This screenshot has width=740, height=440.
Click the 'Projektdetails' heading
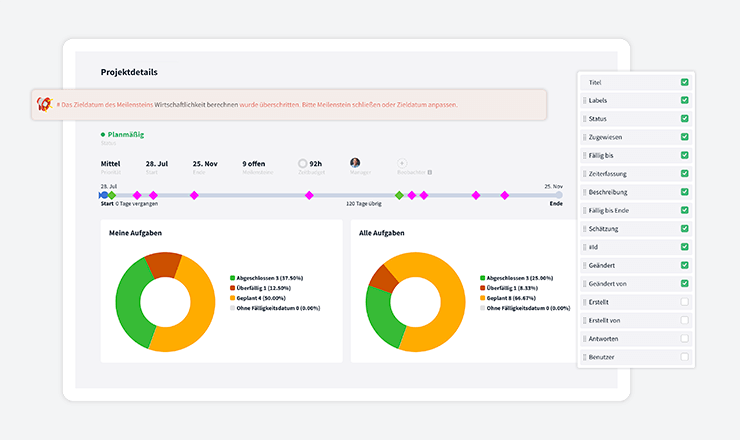click(x=129, y=72)
